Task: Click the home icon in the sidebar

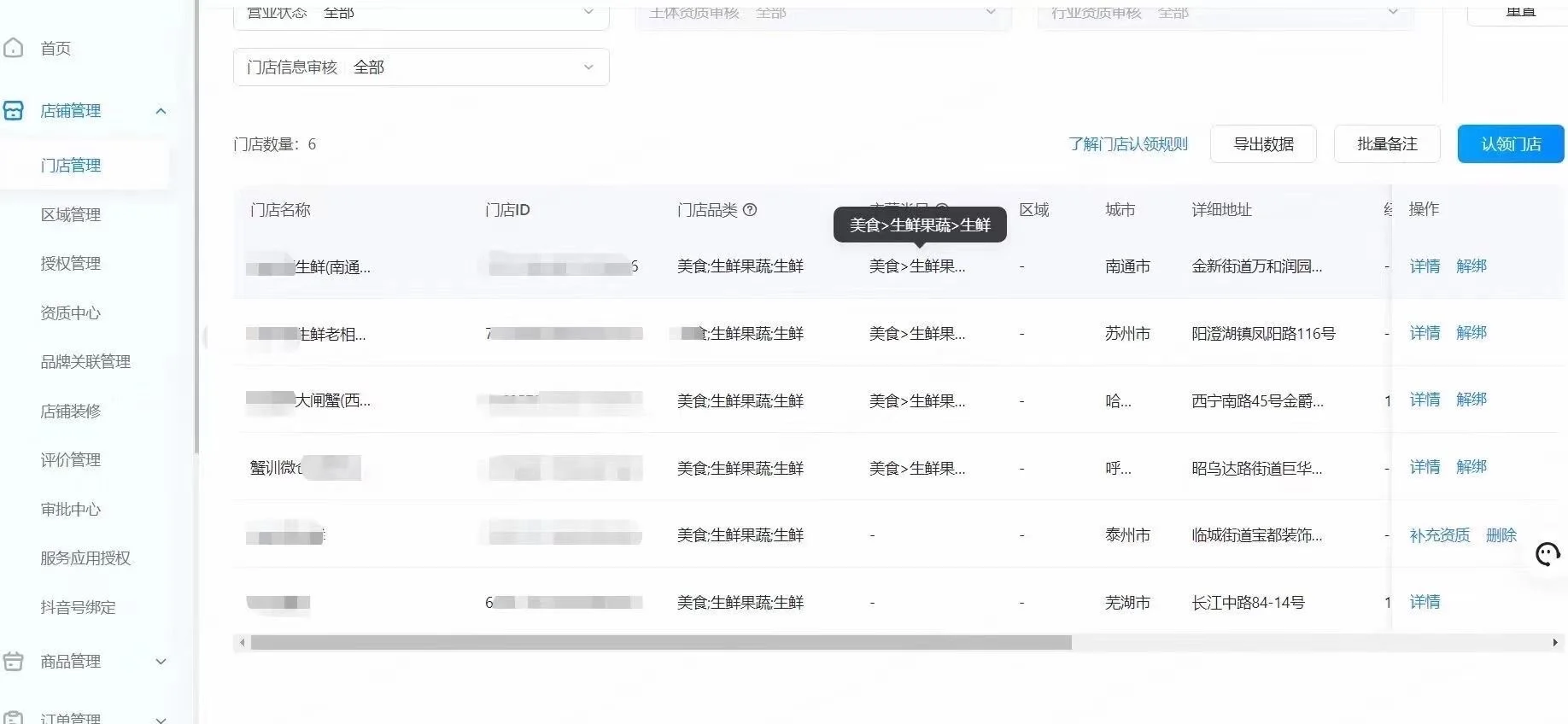Action: coord(14,48)
